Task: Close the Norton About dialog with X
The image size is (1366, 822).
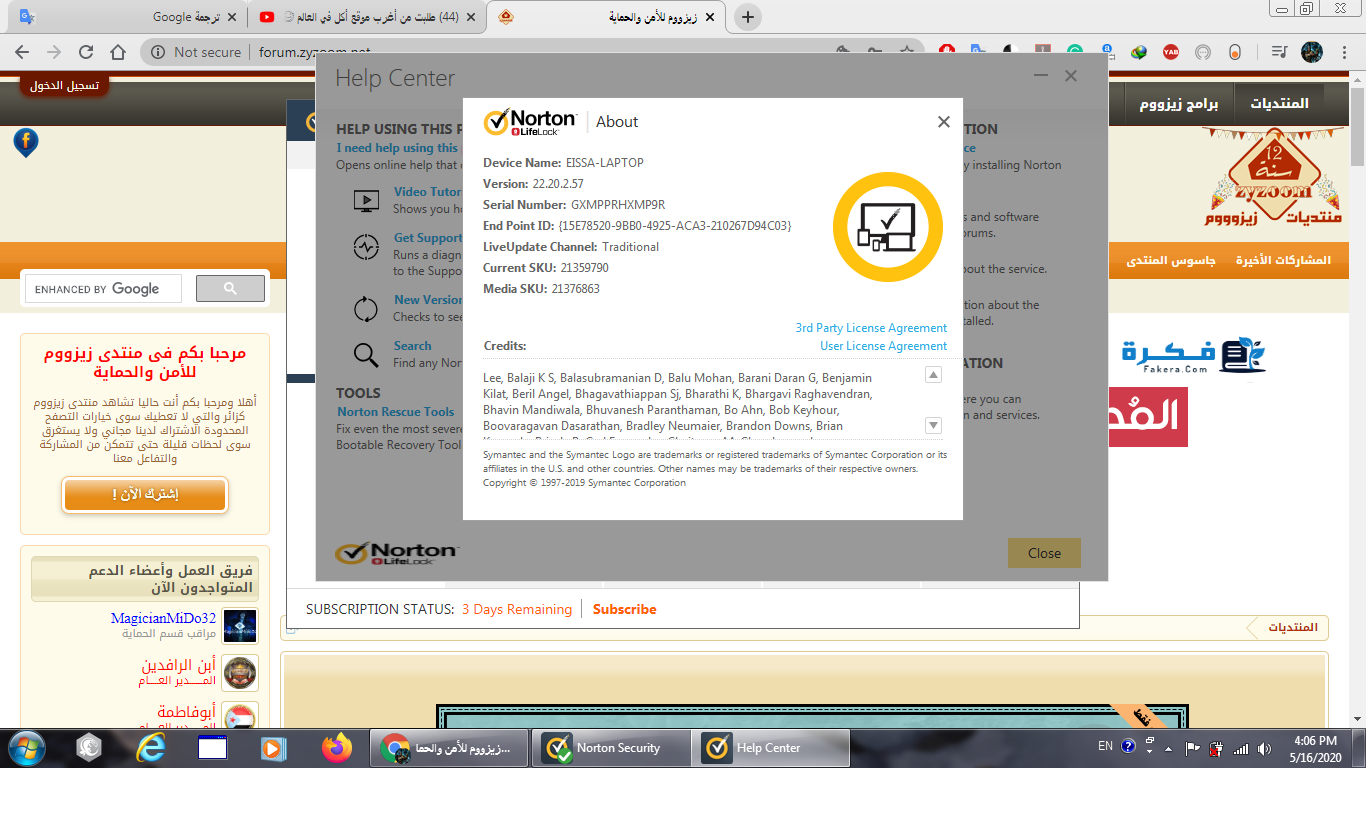Action: pos(943,122)
